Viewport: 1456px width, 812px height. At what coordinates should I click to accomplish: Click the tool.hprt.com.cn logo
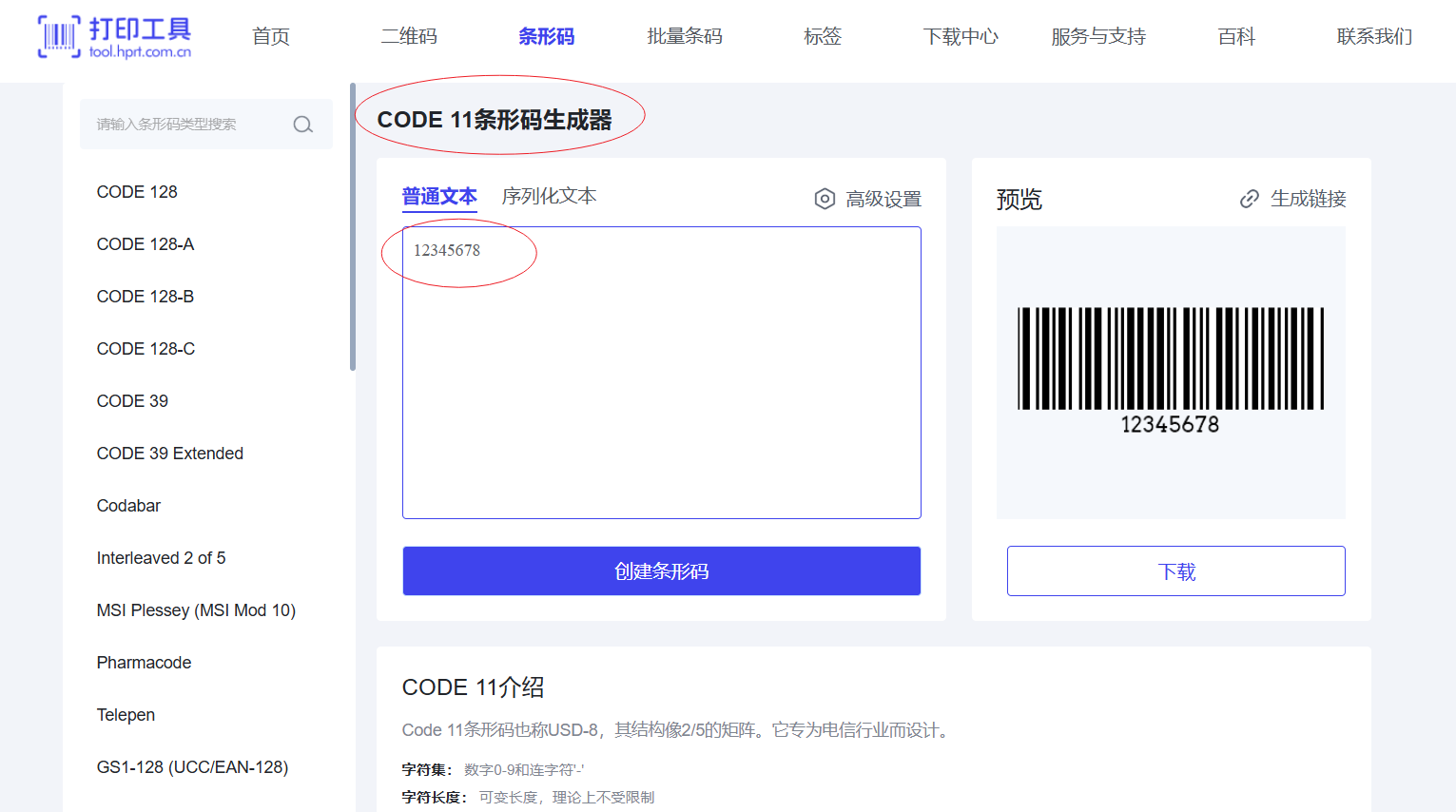tap(114, 37)
